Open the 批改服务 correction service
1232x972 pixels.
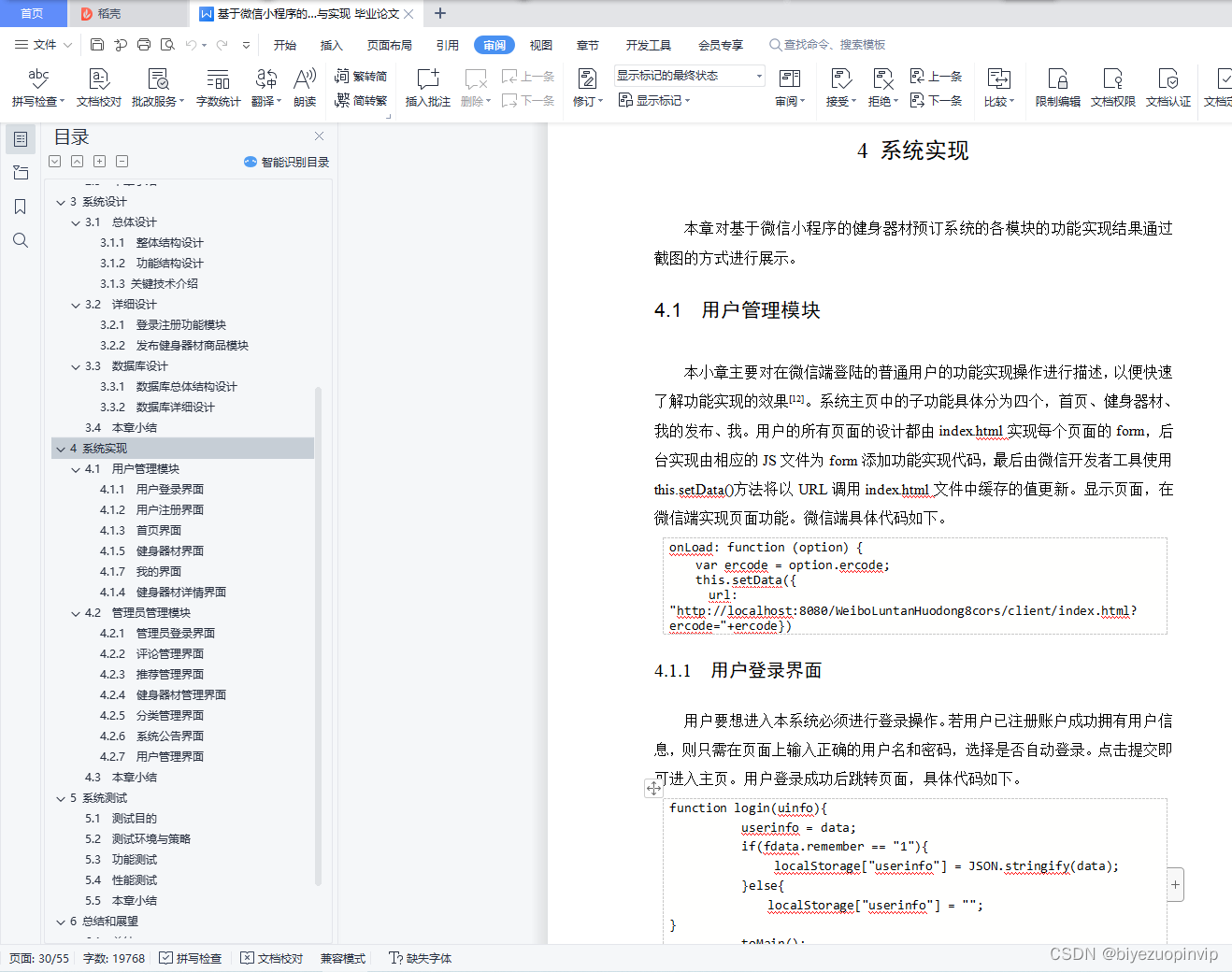coord(158,87)
